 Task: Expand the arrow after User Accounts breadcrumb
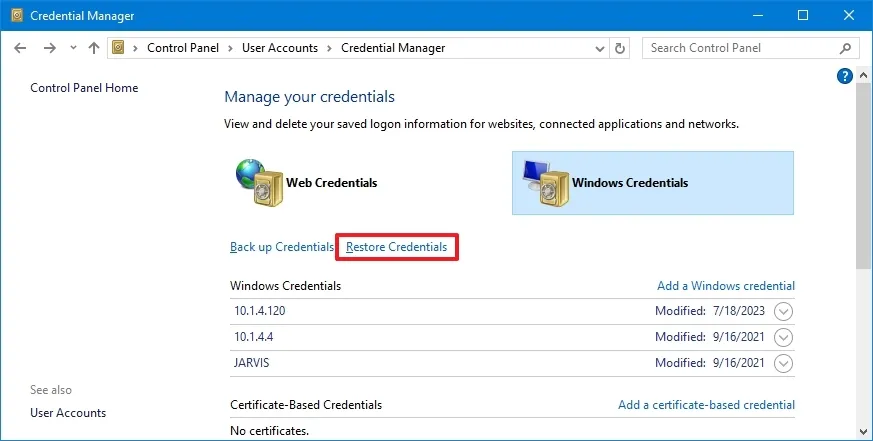pyautogui.click(x=329, y=48)
